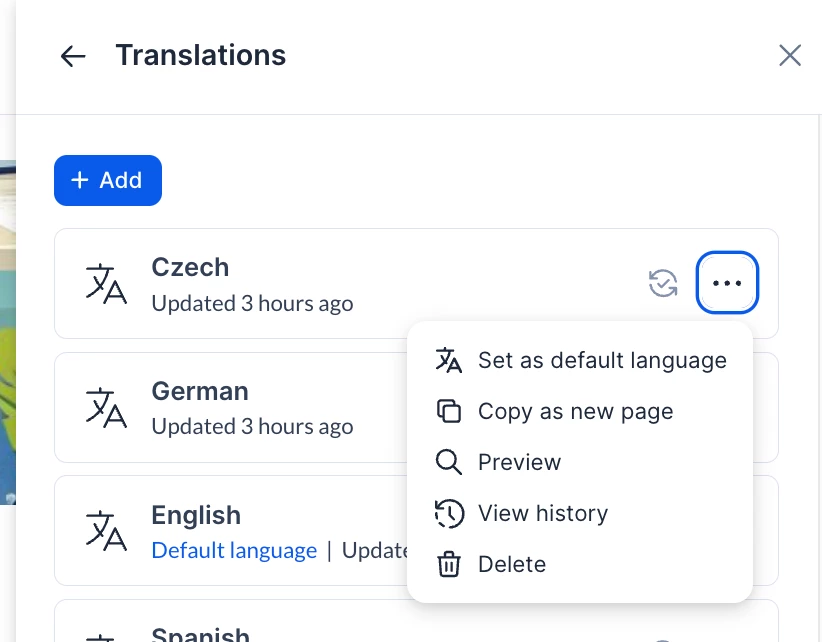Close the Translations panel

tap(789, 56)
